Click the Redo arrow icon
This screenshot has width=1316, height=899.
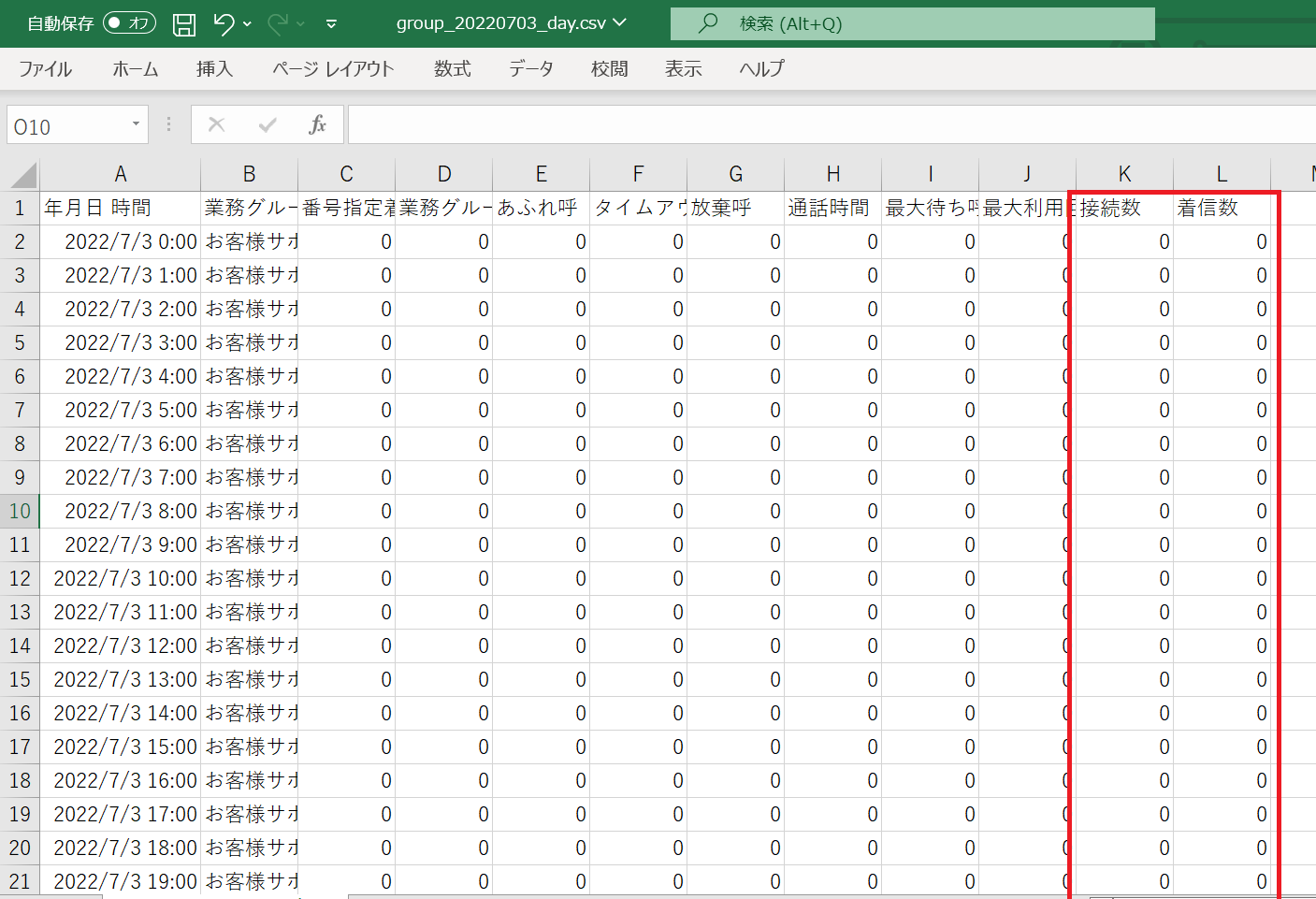[x=277, y=23]
